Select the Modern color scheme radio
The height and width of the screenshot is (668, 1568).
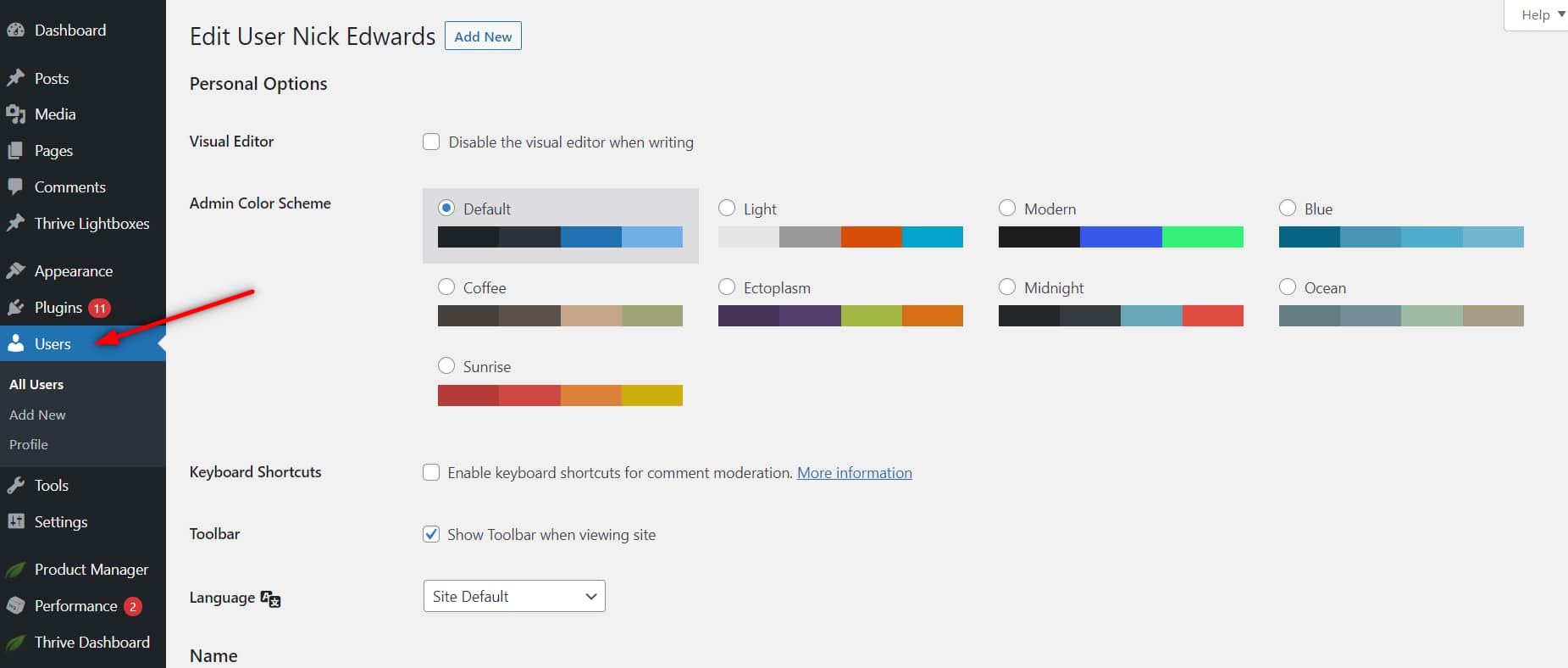coord(1007,208)
